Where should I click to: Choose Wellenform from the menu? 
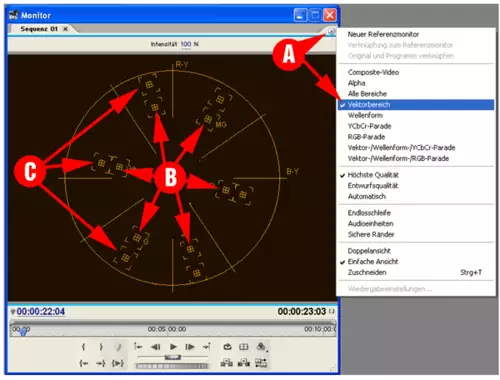pyautogui.click(x=365, y=115)
